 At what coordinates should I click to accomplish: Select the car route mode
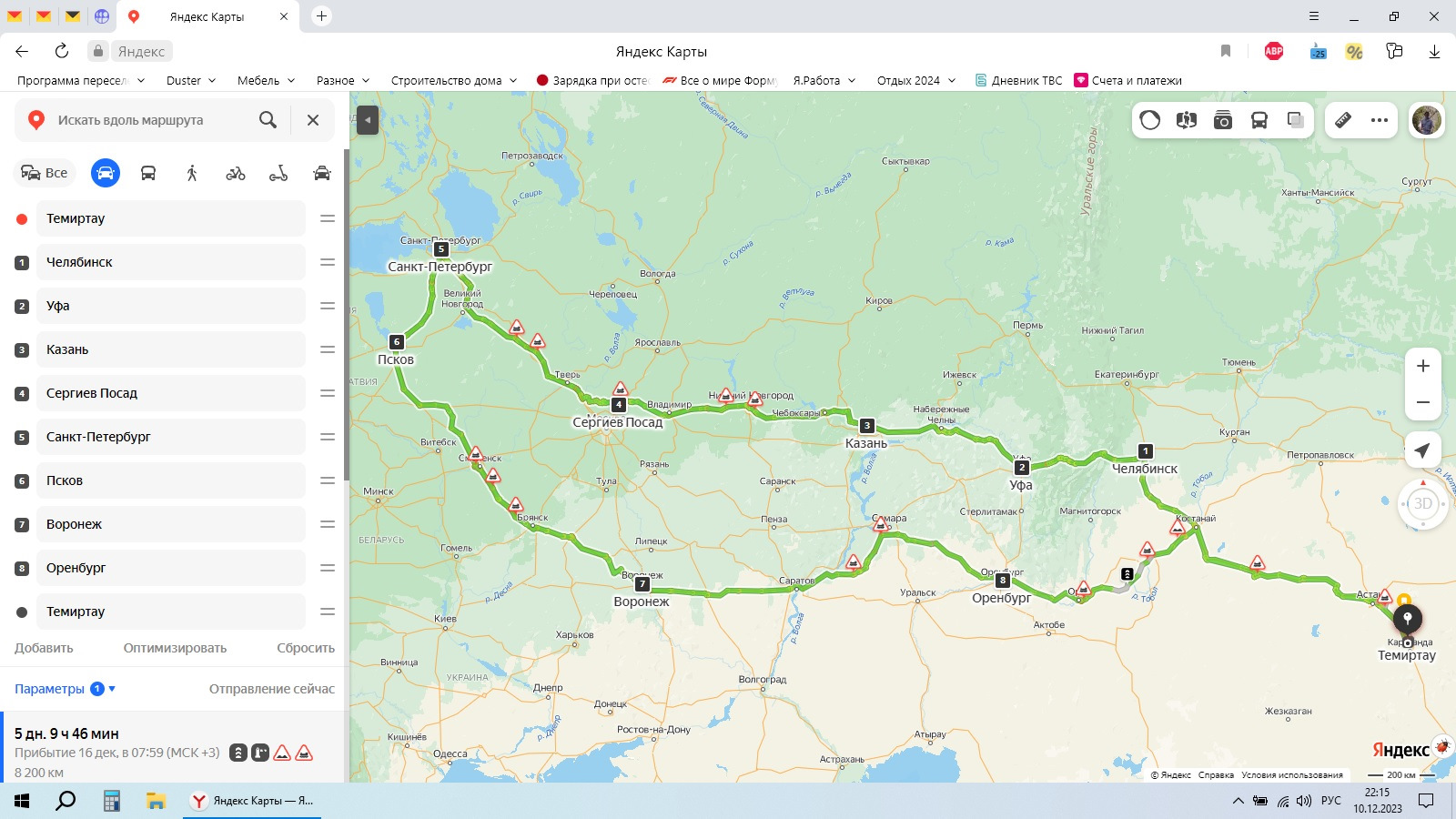click(x=106, y=173)
